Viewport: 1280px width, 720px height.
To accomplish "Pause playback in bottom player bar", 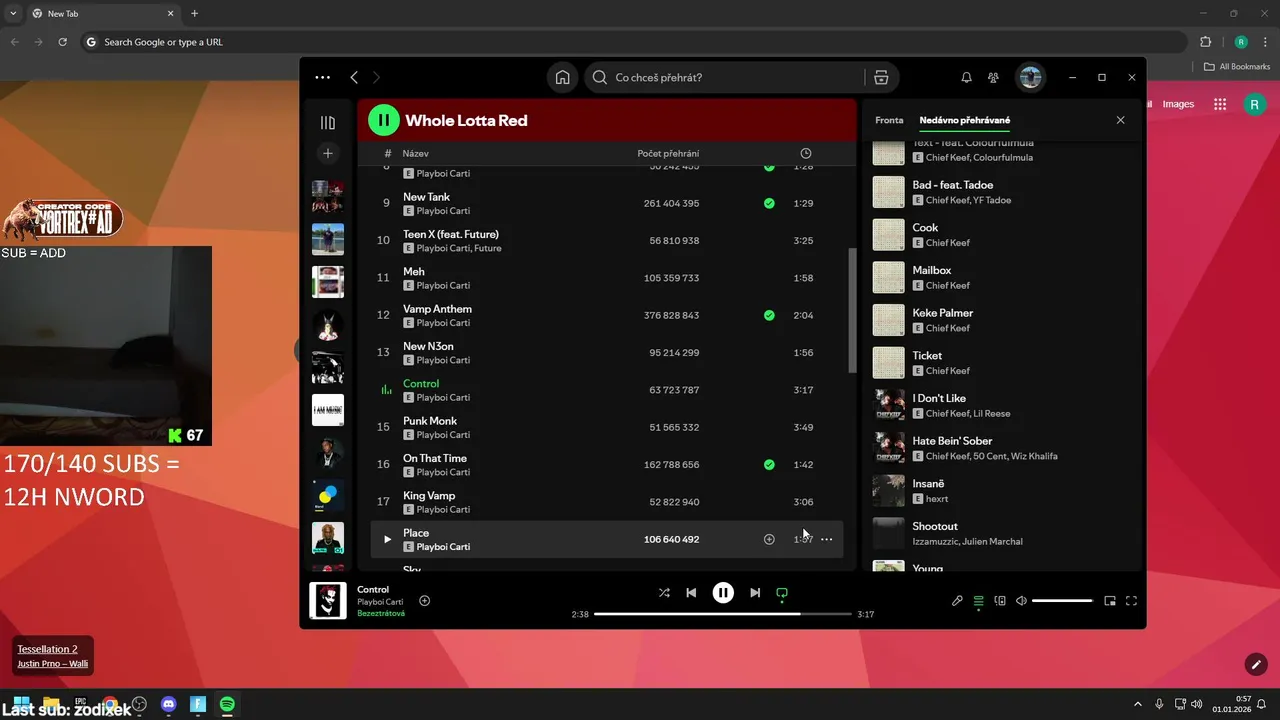I will [723, 593].
